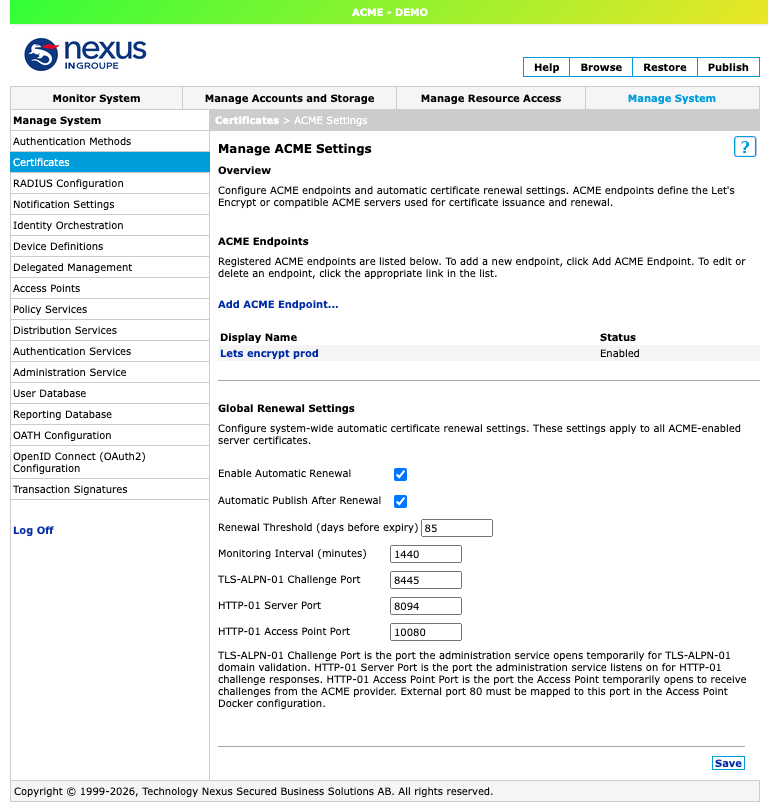Open Device Definitions sidebar item

pos(110,246)
